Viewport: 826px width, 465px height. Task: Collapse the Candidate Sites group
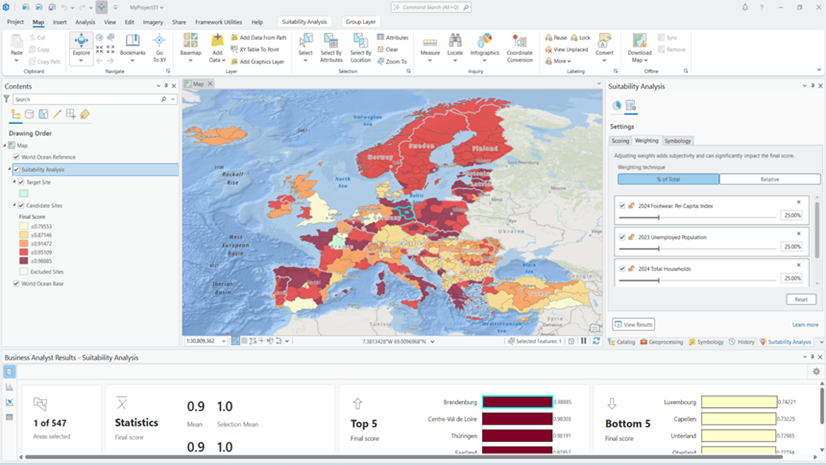tap(14, 205)
